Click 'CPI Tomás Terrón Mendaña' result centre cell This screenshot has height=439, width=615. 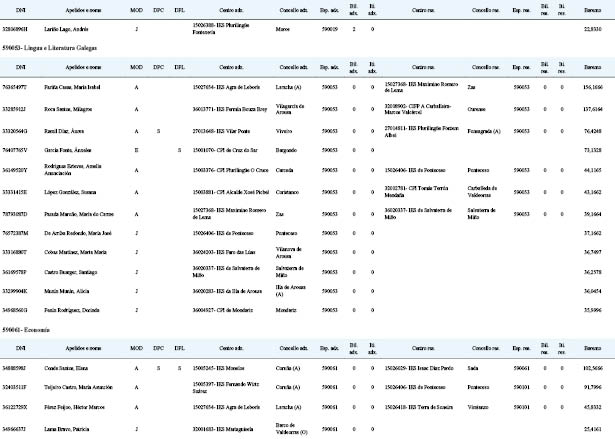click(416, 192)
